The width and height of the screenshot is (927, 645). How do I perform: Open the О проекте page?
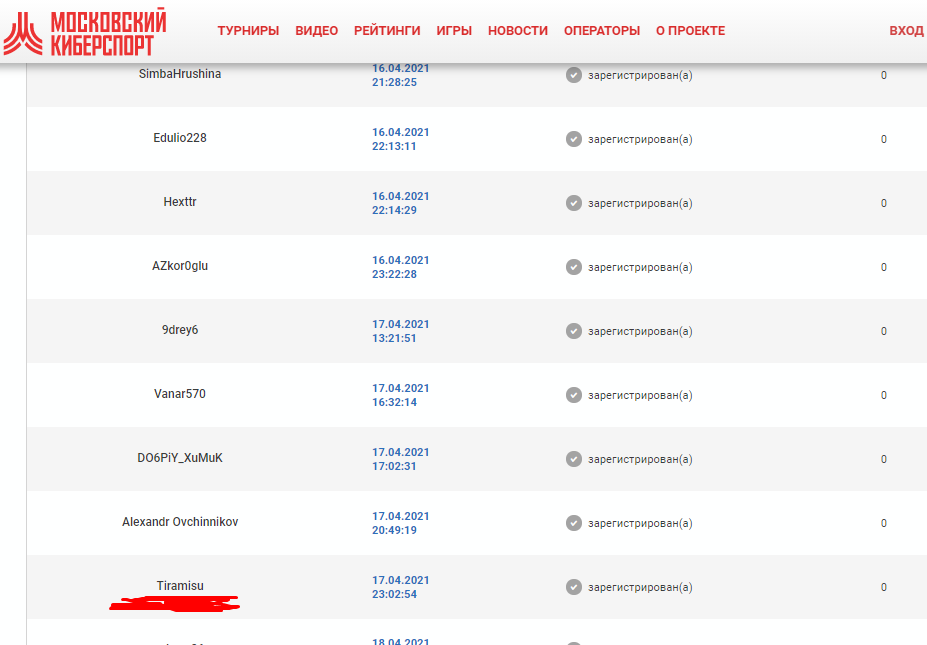(x=691, y=31)
